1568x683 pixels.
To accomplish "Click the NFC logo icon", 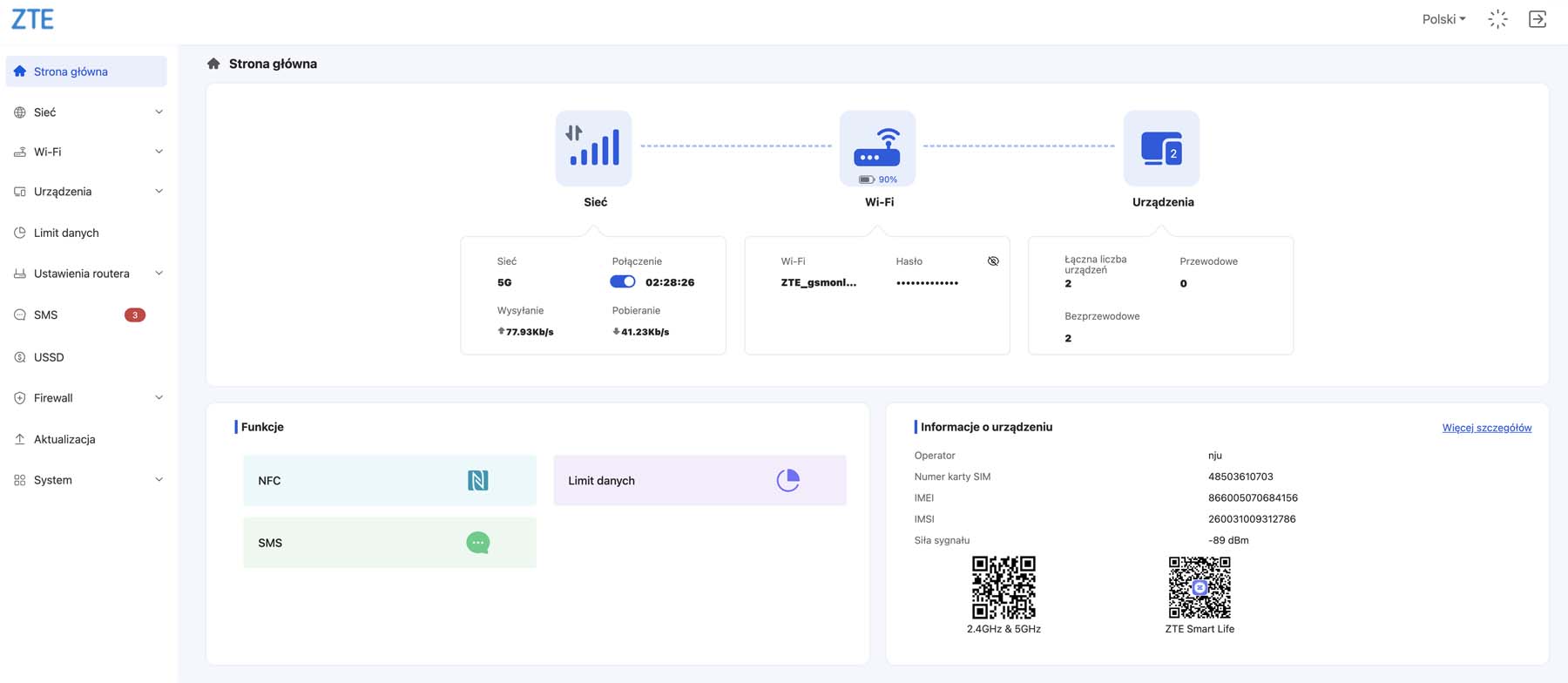I will coord(477,480).
